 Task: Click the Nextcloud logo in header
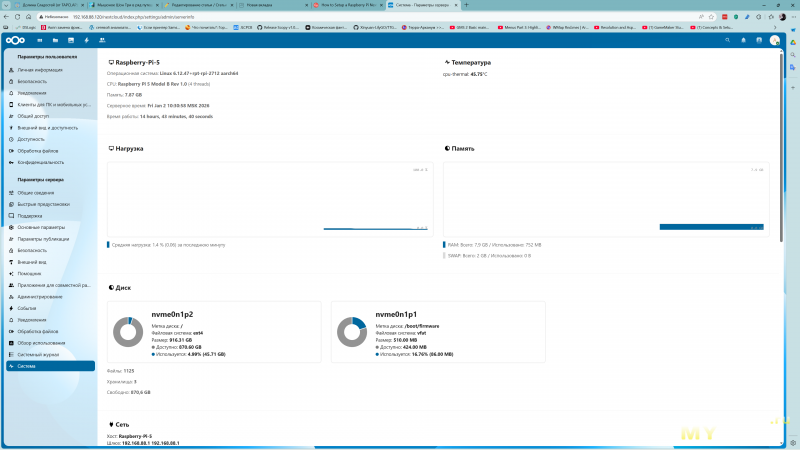click(13, 40)
